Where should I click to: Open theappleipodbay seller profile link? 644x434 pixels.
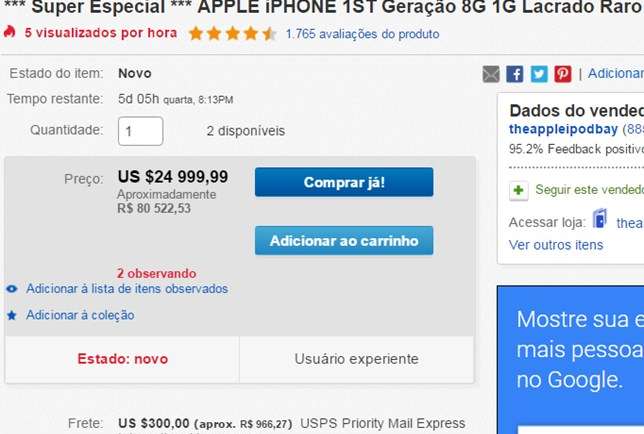tap(563, 129)
